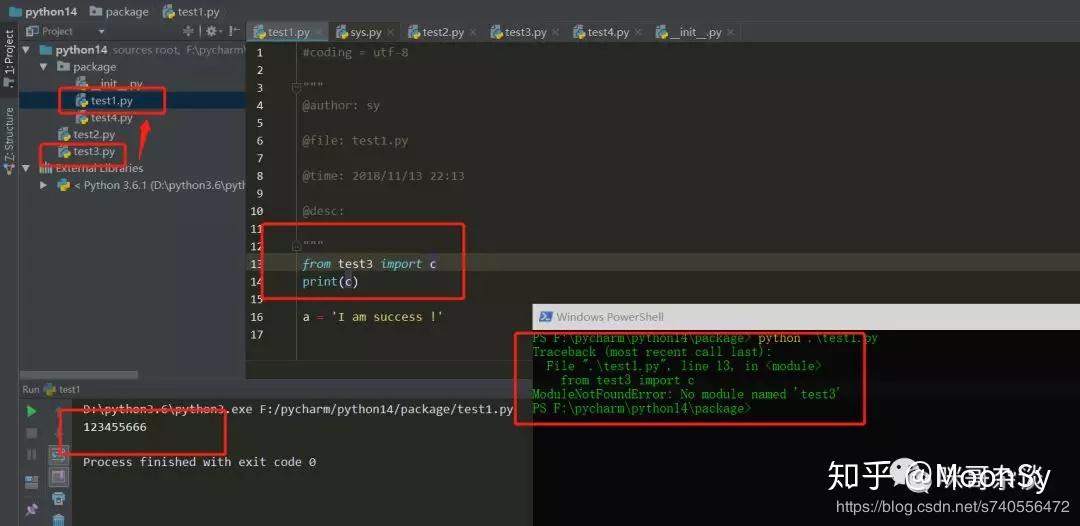Click the python14 folder icon in breadcrumb

click(15, 12)
